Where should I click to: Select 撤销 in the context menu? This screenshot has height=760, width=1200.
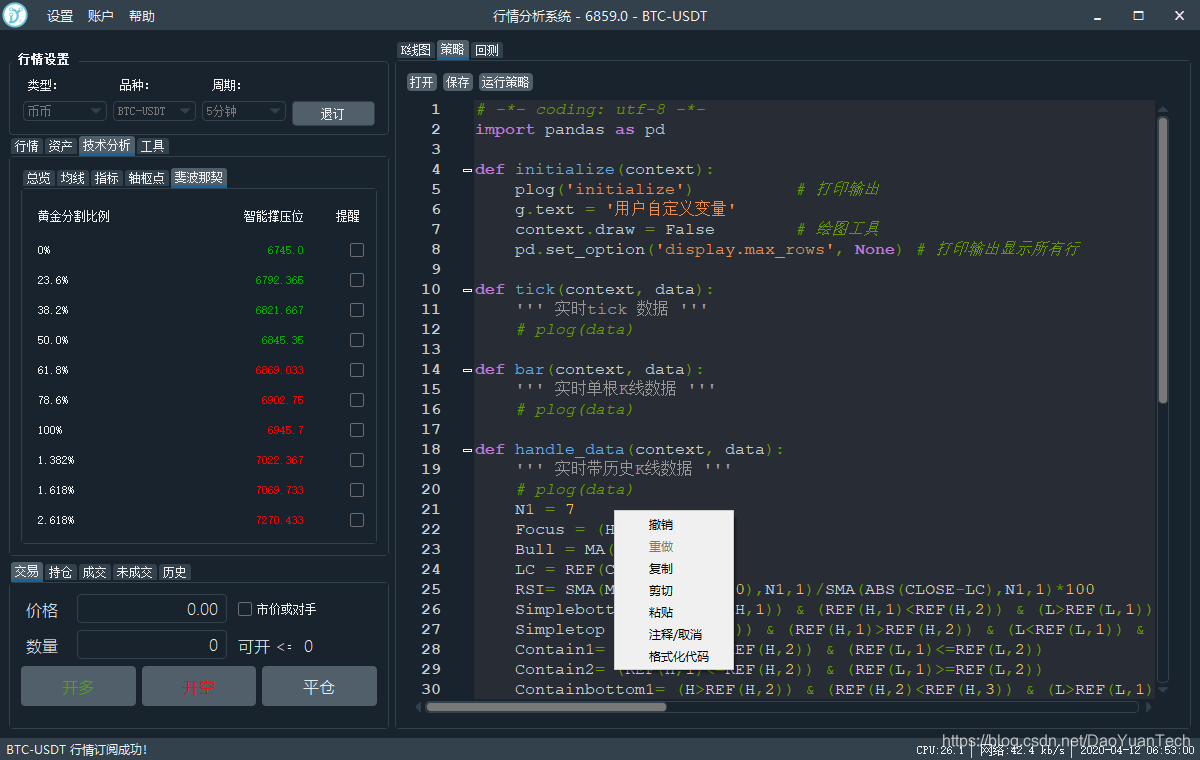tap(660, 524)
